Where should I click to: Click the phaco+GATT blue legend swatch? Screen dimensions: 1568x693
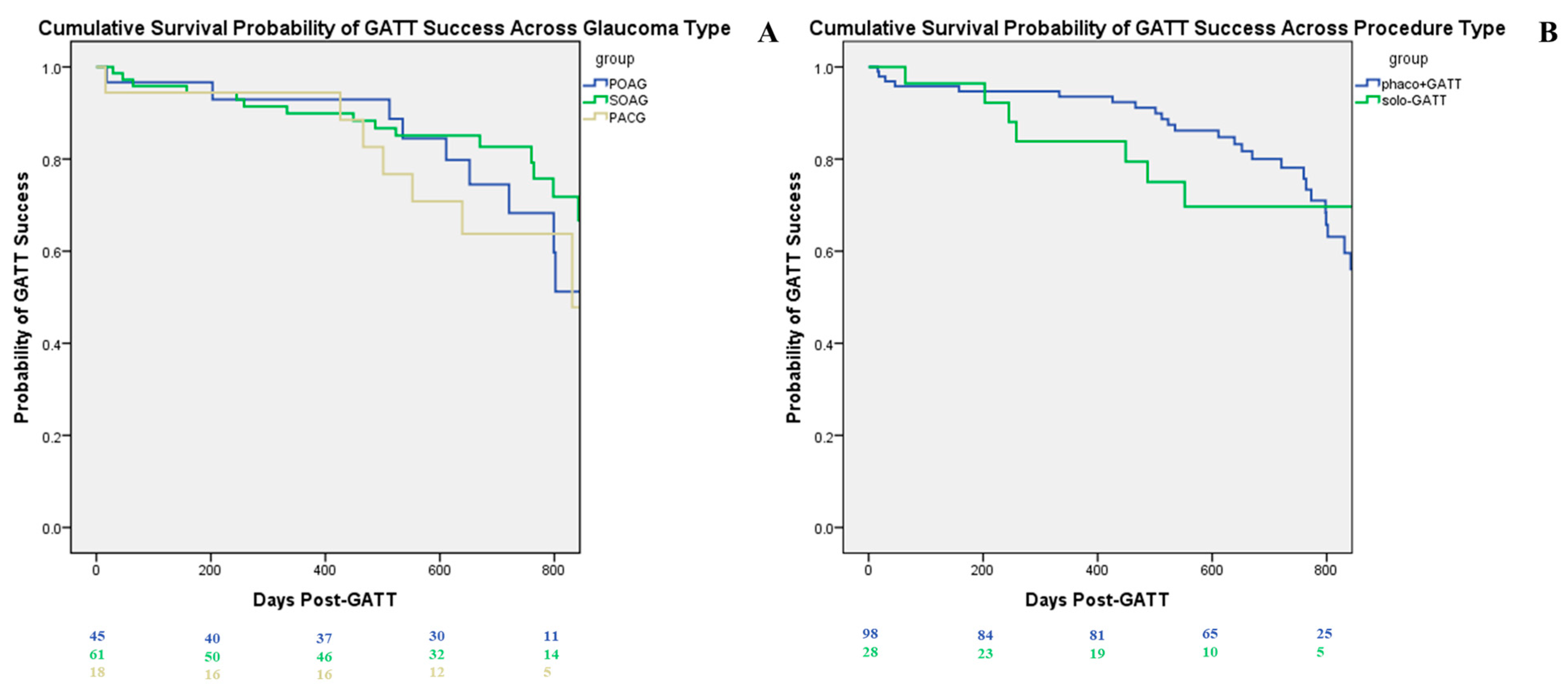pos(1368,84)
